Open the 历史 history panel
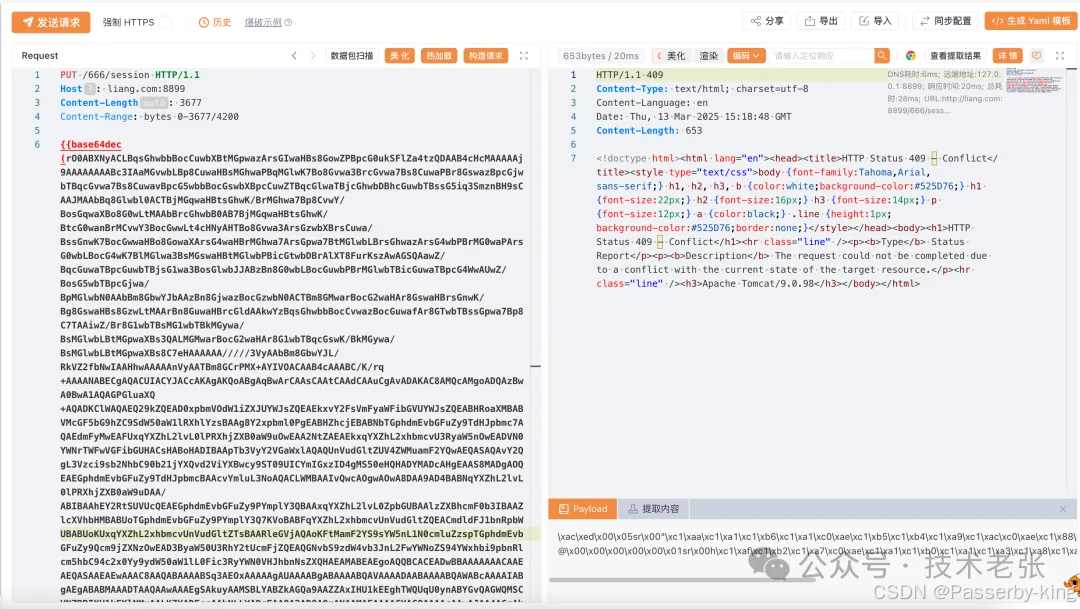The width and height of the screenshot is (1080, 609). tap(215, 22)
